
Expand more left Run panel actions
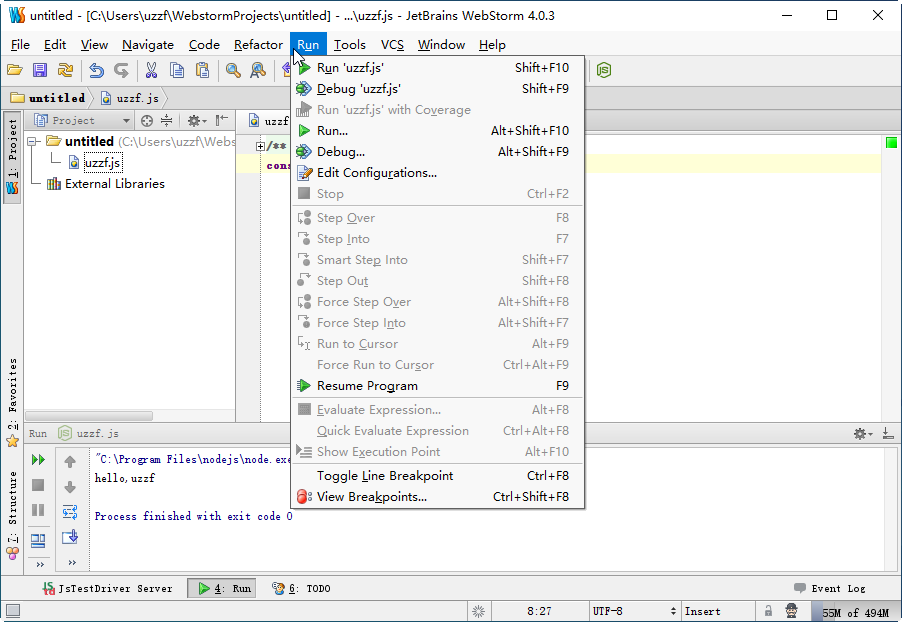(40, 564)
